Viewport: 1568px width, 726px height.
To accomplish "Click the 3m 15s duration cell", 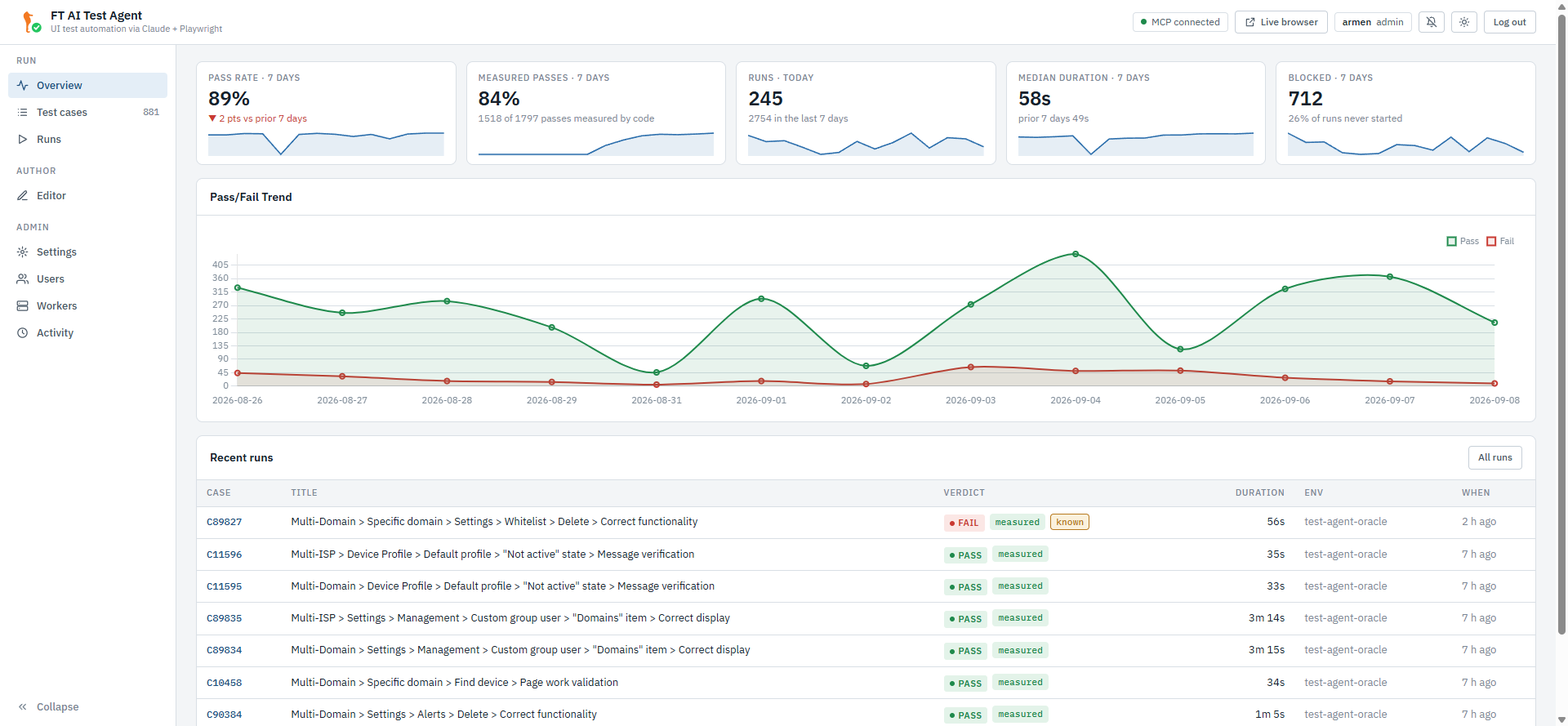I will click(x=1266, y=650).
